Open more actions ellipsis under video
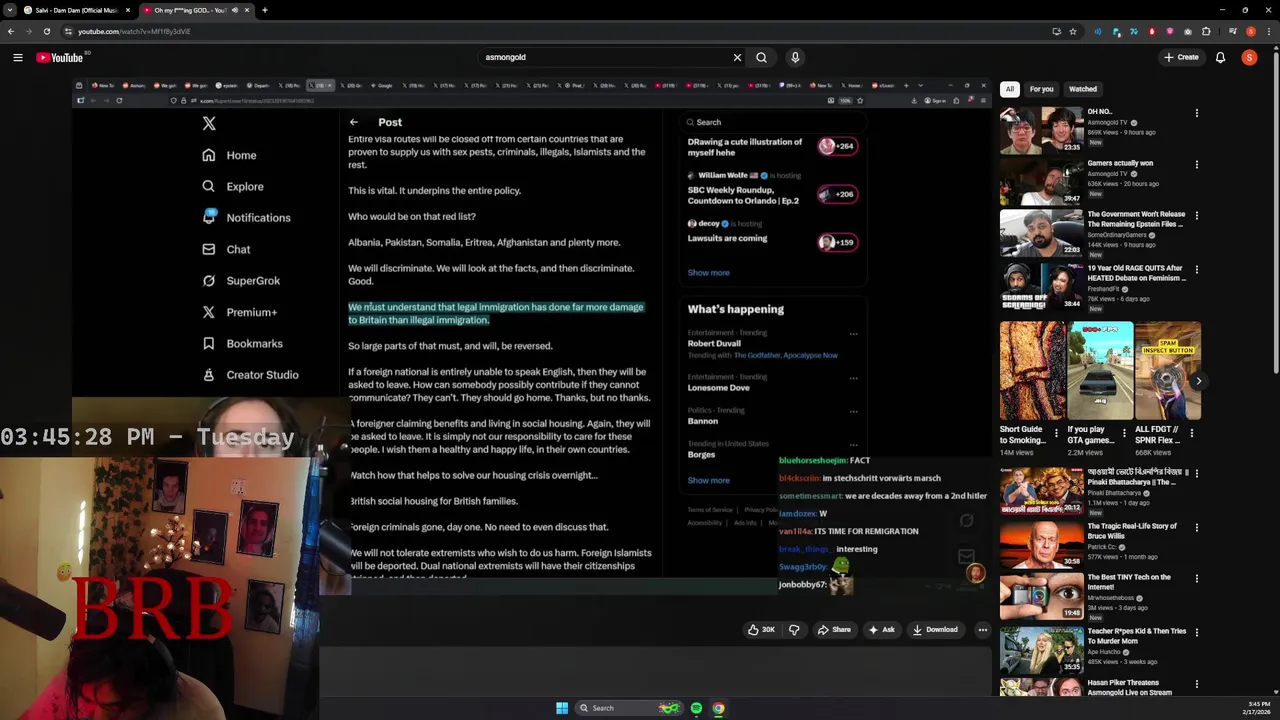The height and width of the screenshot is (720, 1280). tap(982, 630)
